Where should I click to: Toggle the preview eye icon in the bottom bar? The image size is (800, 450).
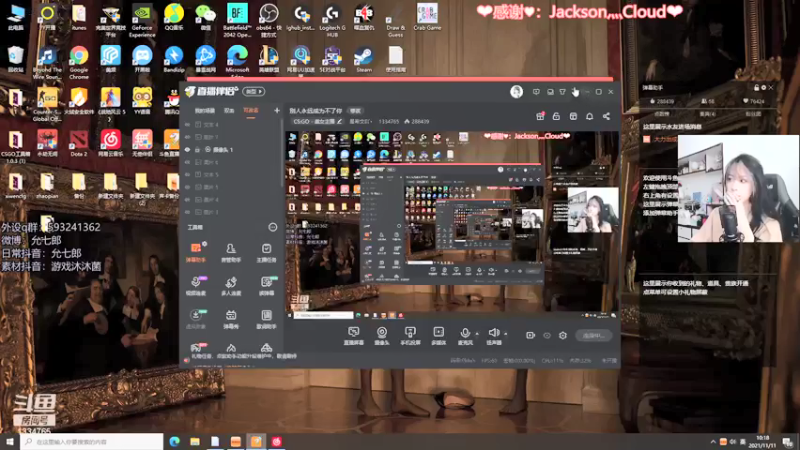(x=546, y=335)
